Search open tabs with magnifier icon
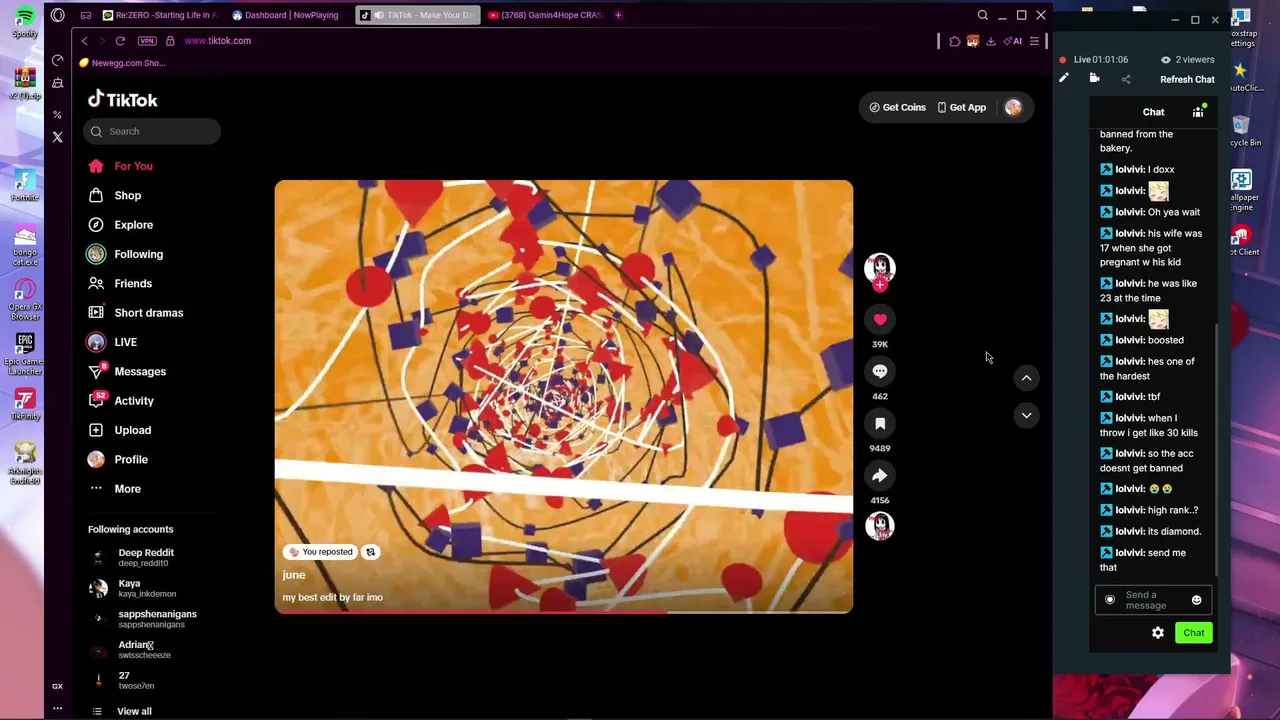The image size is (1280, 720). click(x=983, y=15)
